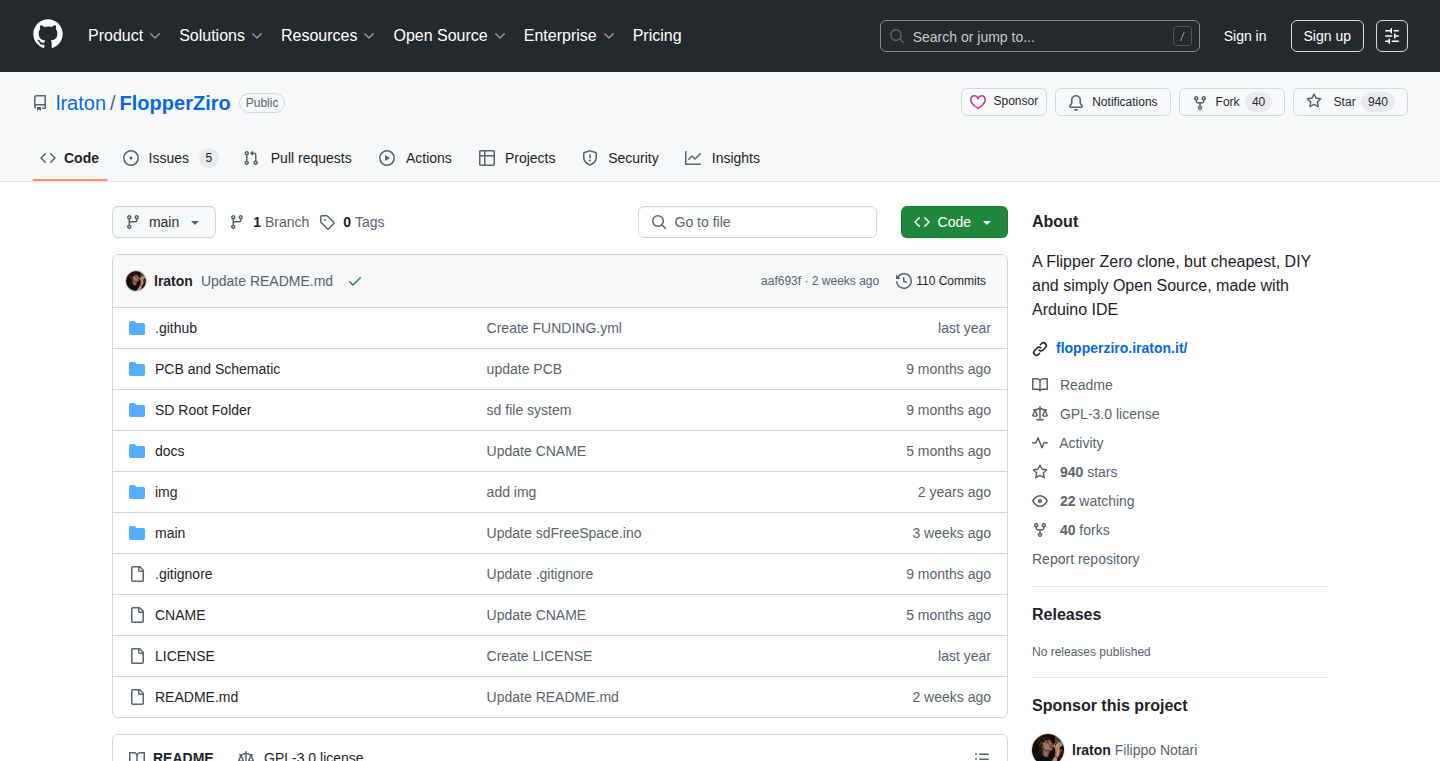Open the Pricing page
The width and height of the screenshot is (1440, 761).
pos(657,35)
